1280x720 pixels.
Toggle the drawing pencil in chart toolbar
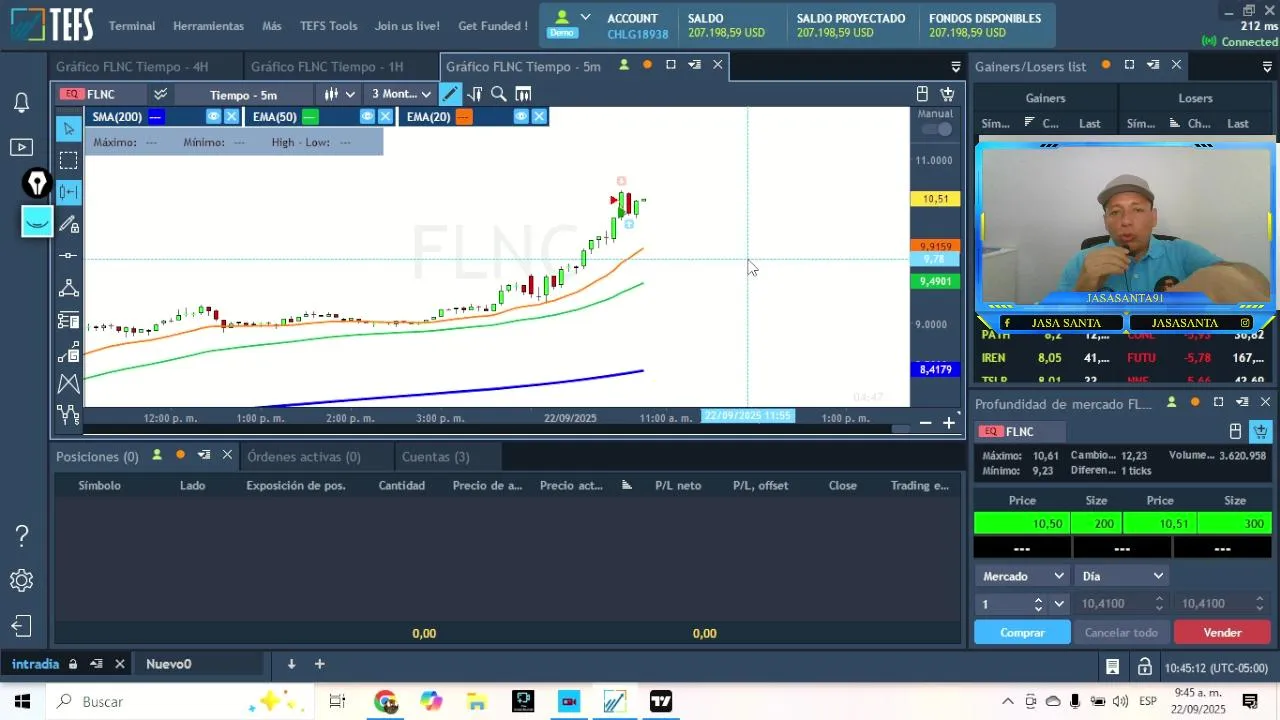450,94
